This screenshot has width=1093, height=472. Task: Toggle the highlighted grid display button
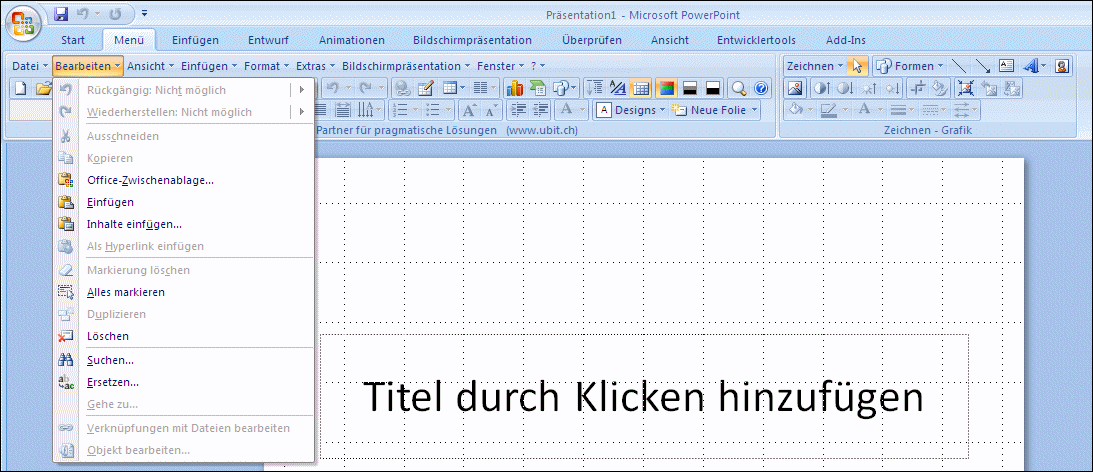click(641, 88)
